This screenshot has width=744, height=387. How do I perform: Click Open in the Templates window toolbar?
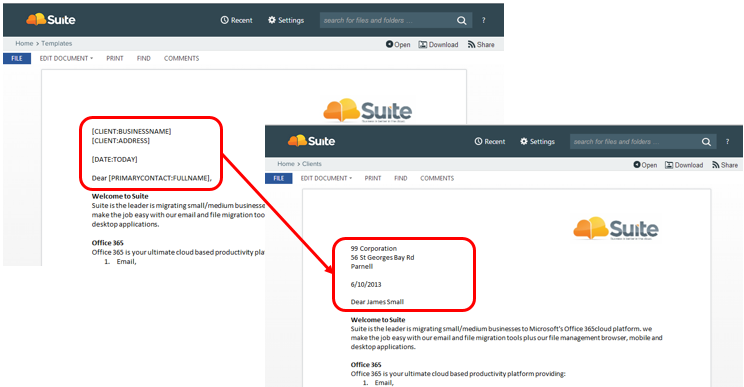(x=398, y=45)
